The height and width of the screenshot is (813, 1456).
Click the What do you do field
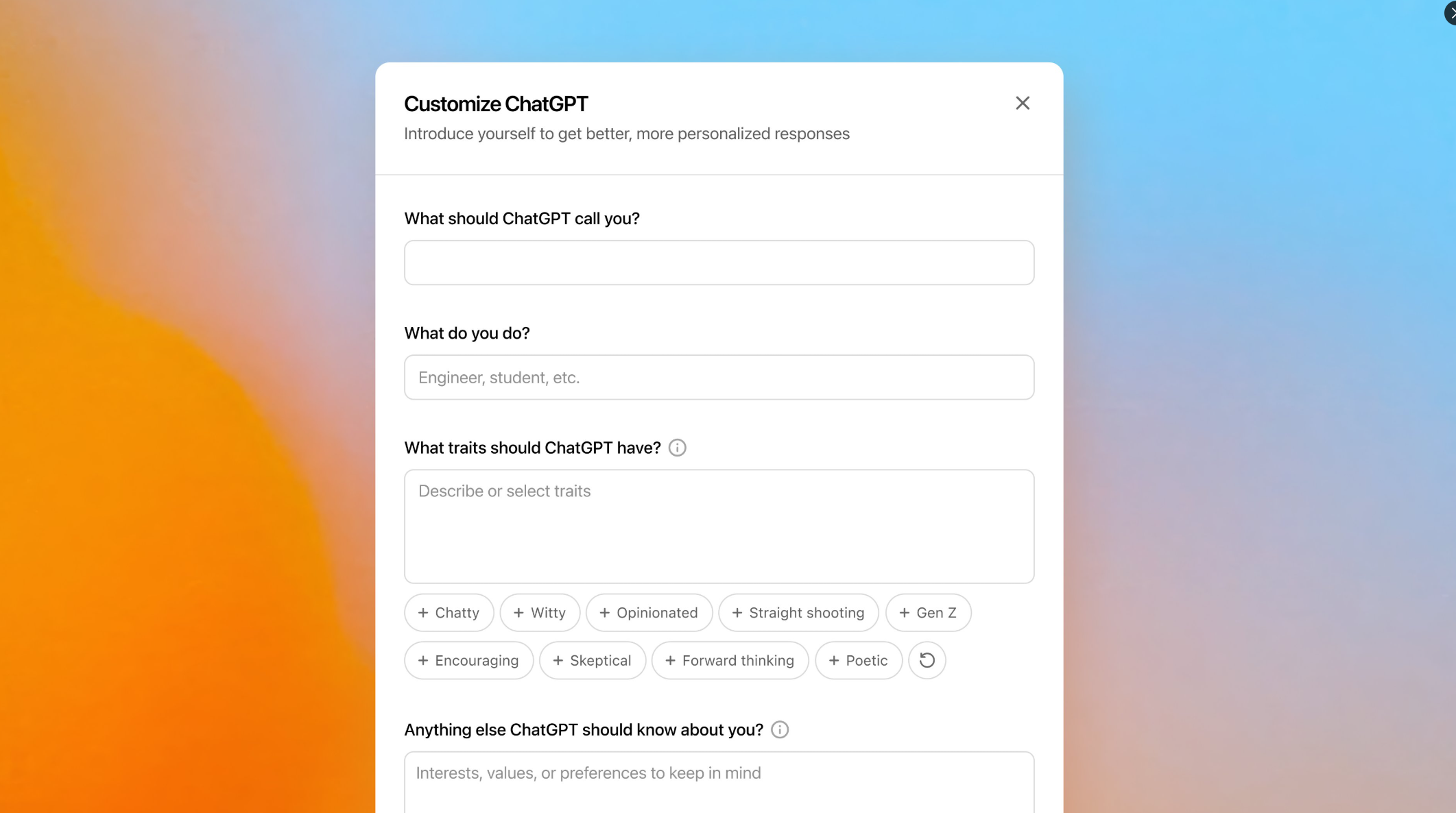(x=718, y=377)
